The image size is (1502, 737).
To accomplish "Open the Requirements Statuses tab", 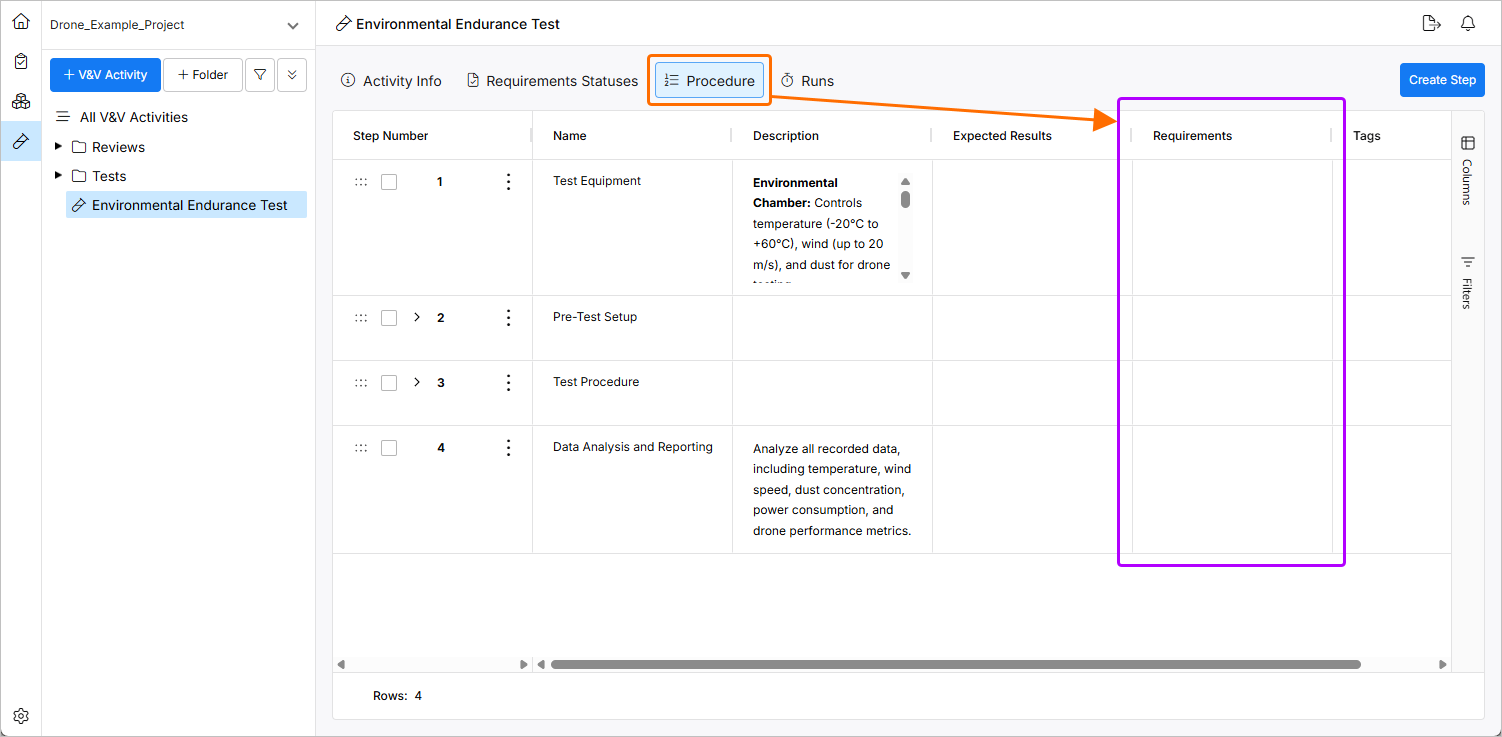I will pyautogui.click(x=552, y=81).
